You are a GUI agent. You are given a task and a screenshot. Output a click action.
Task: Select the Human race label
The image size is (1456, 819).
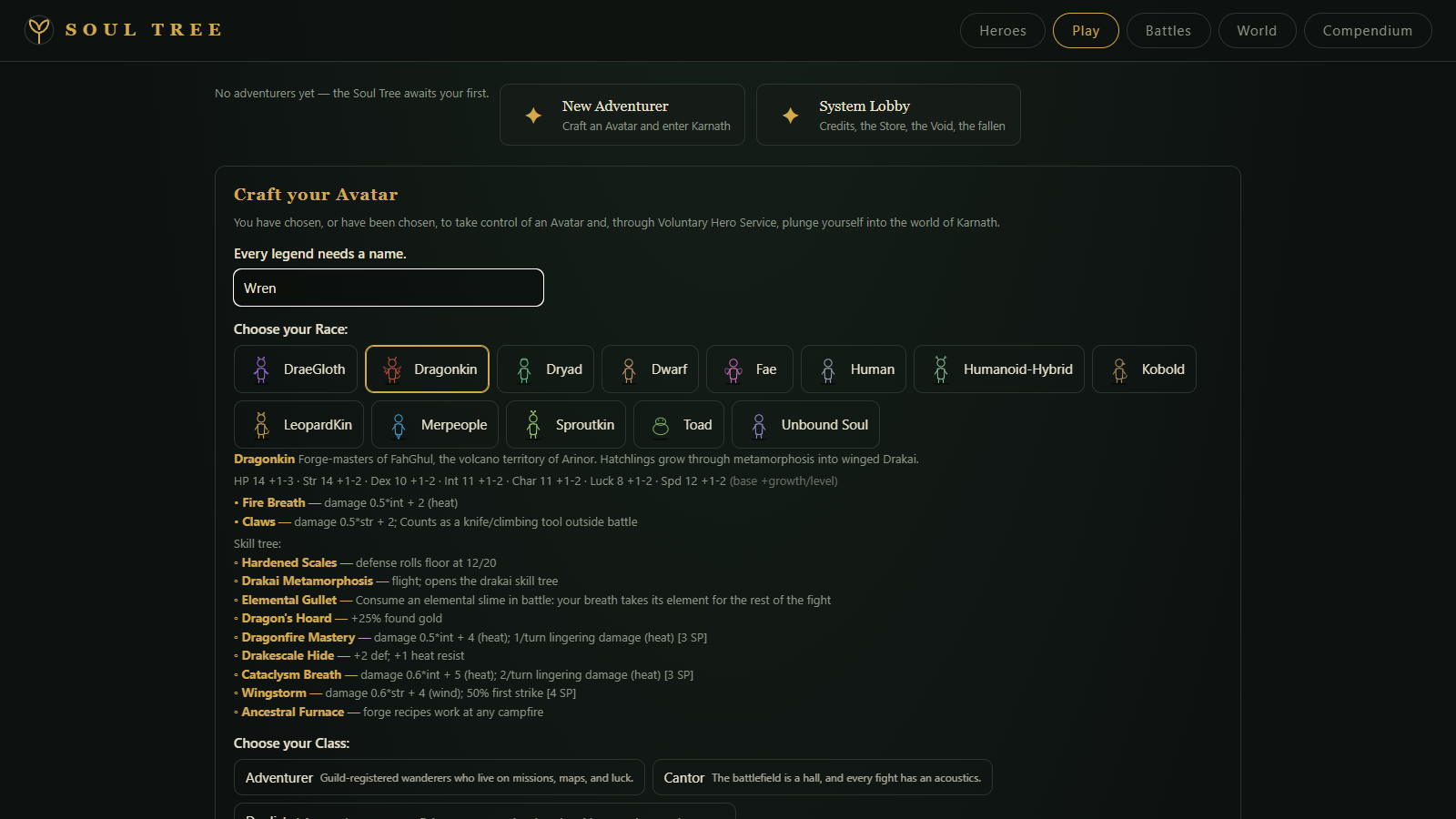click(873, 369)
